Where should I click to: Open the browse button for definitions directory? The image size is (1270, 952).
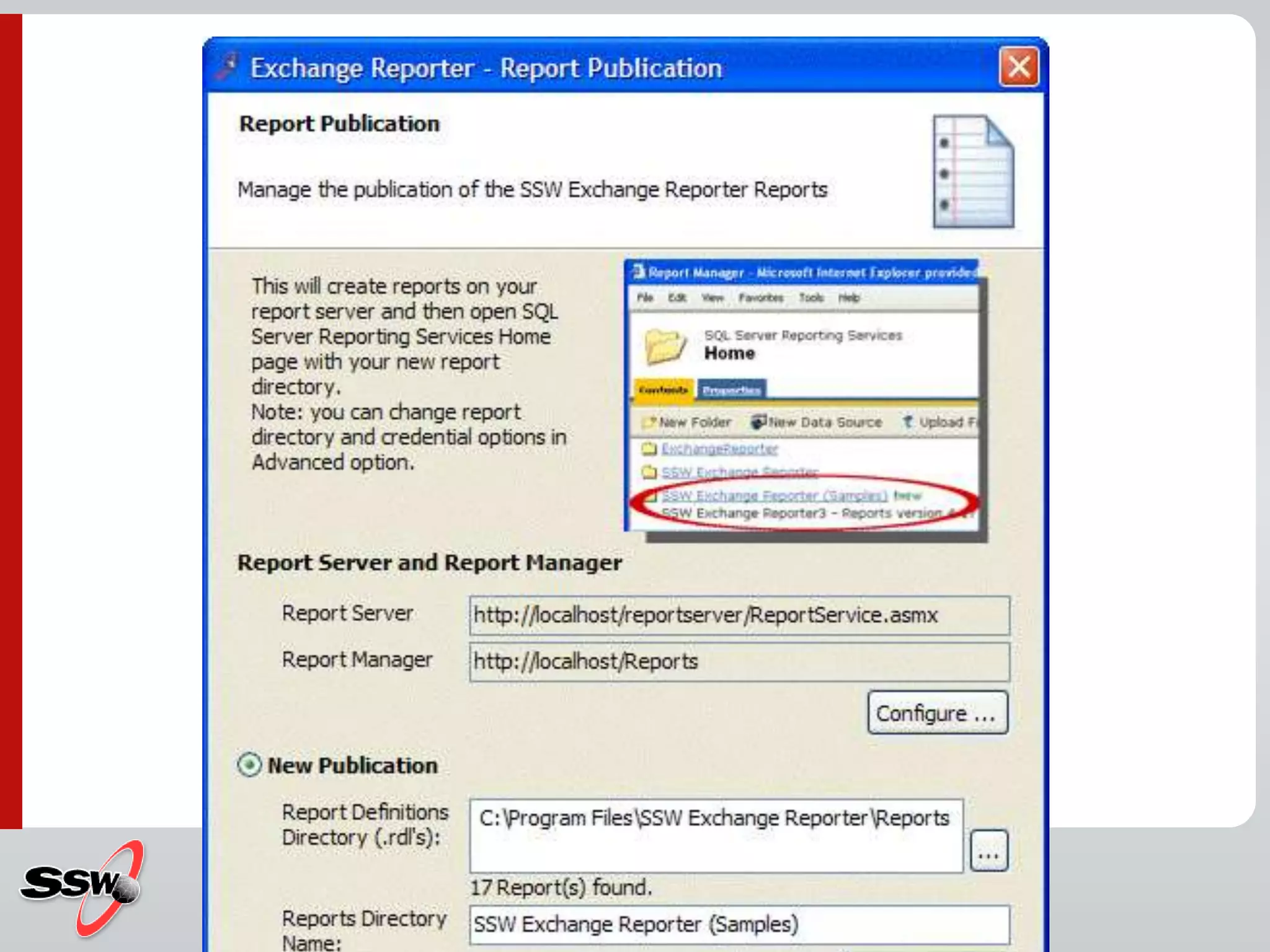[x=988, y=850]
